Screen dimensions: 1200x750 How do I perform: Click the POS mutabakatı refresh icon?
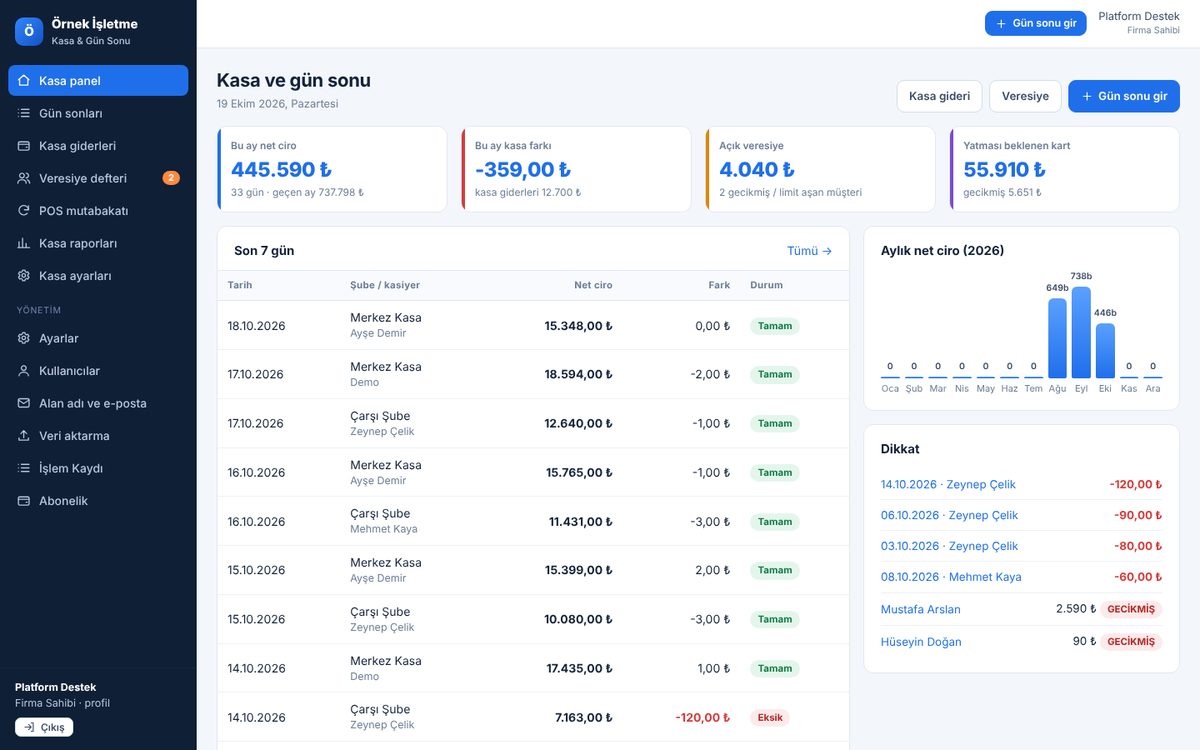click(24, 211)
